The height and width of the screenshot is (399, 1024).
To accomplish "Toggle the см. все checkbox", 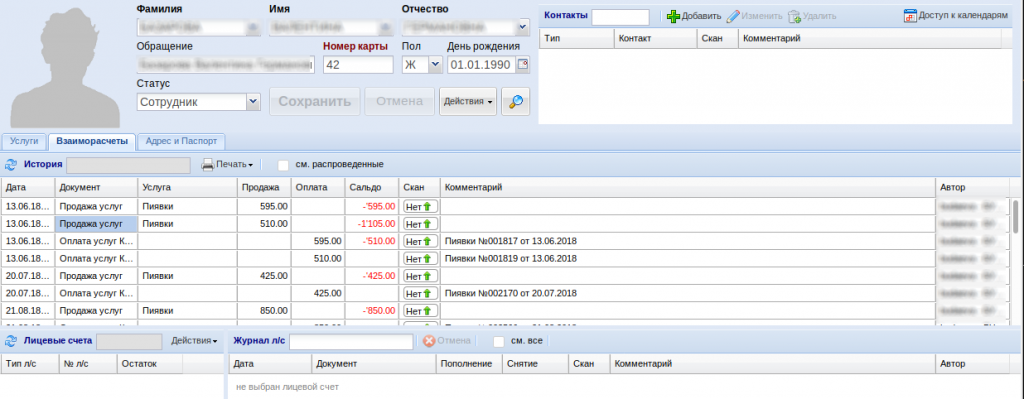I will 499,341.
